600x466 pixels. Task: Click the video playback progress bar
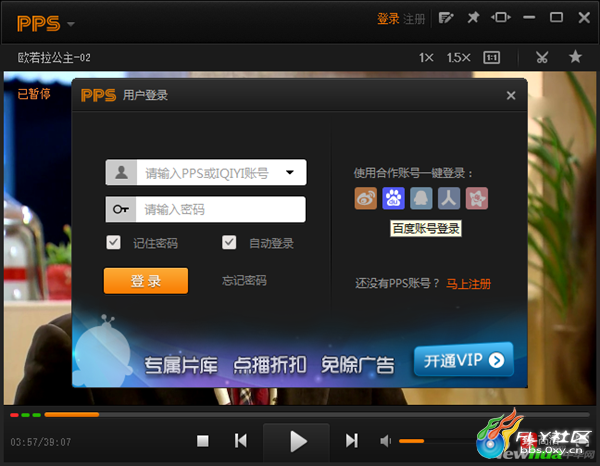coord(317,415)
